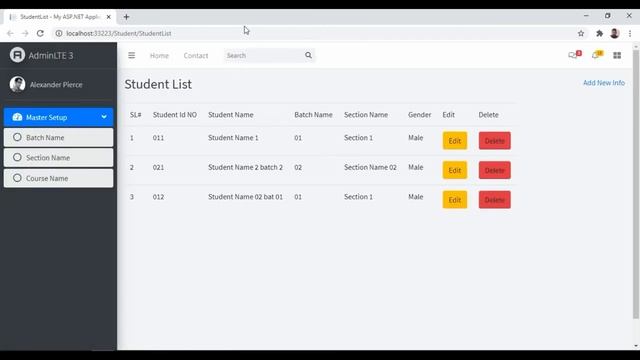This screenshot has width=640, height=360.
Task: Go back with the browser back arrow
Action: click(x=10, y=33)
